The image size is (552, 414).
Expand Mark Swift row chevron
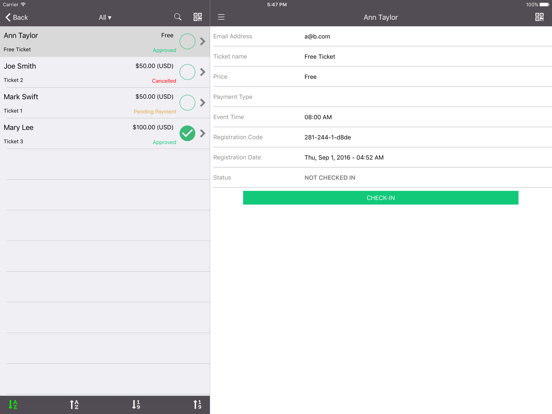(x=202, y=102)
